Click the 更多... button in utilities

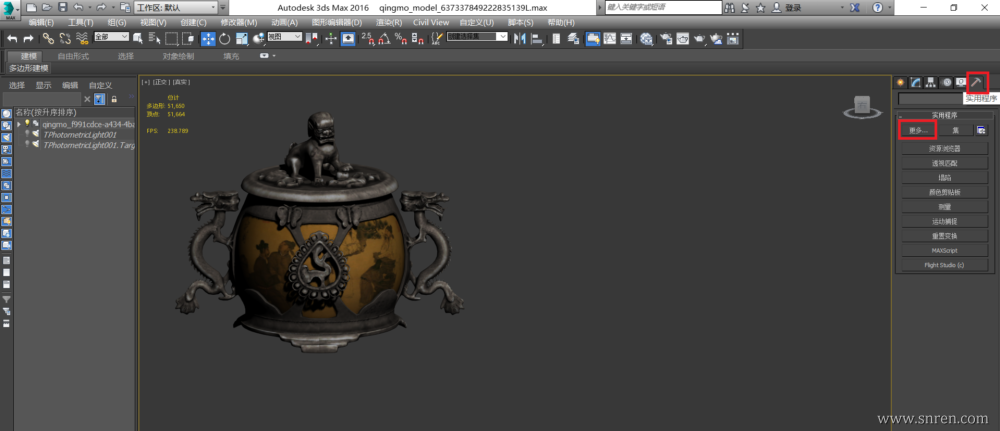click(x=917, y=130)
